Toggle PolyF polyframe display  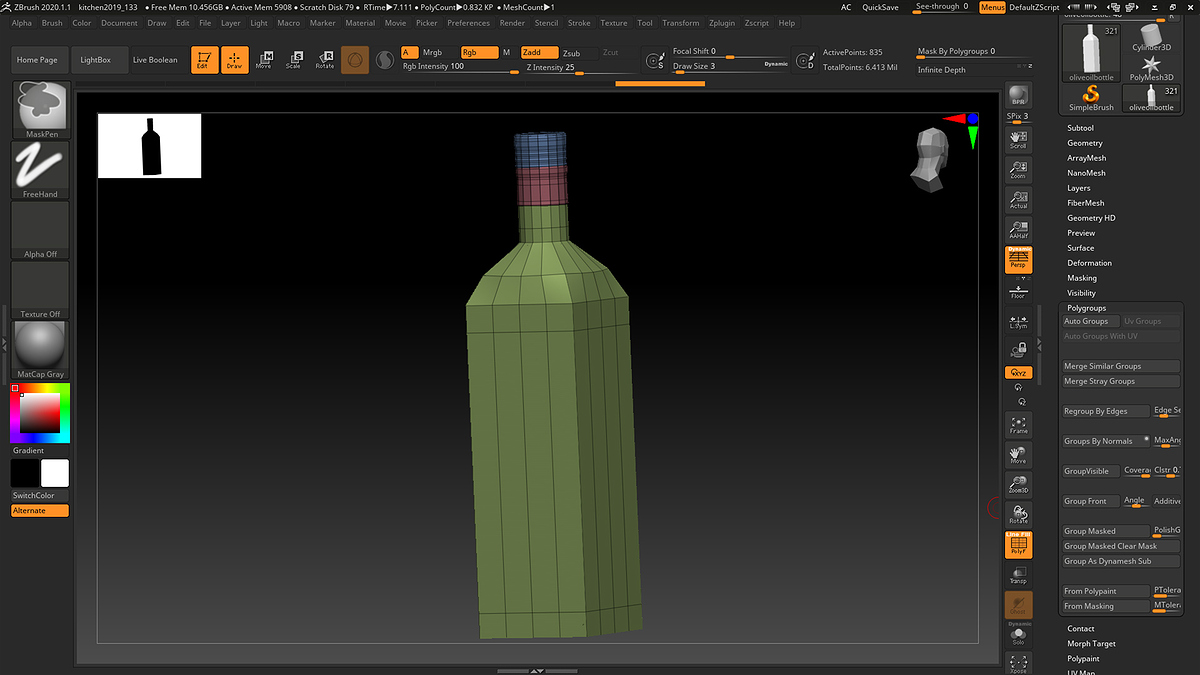click(x=1018, y=545)
